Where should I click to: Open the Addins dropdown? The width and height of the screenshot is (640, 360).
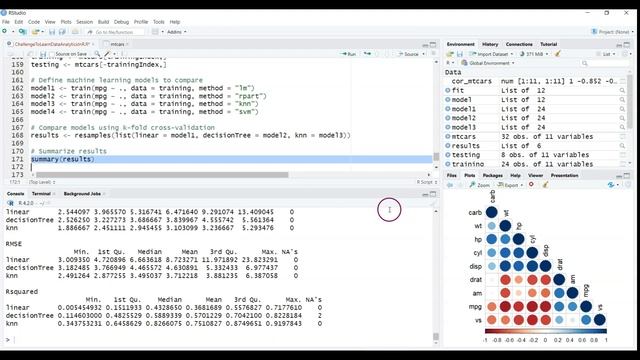[x=176, y=32]
